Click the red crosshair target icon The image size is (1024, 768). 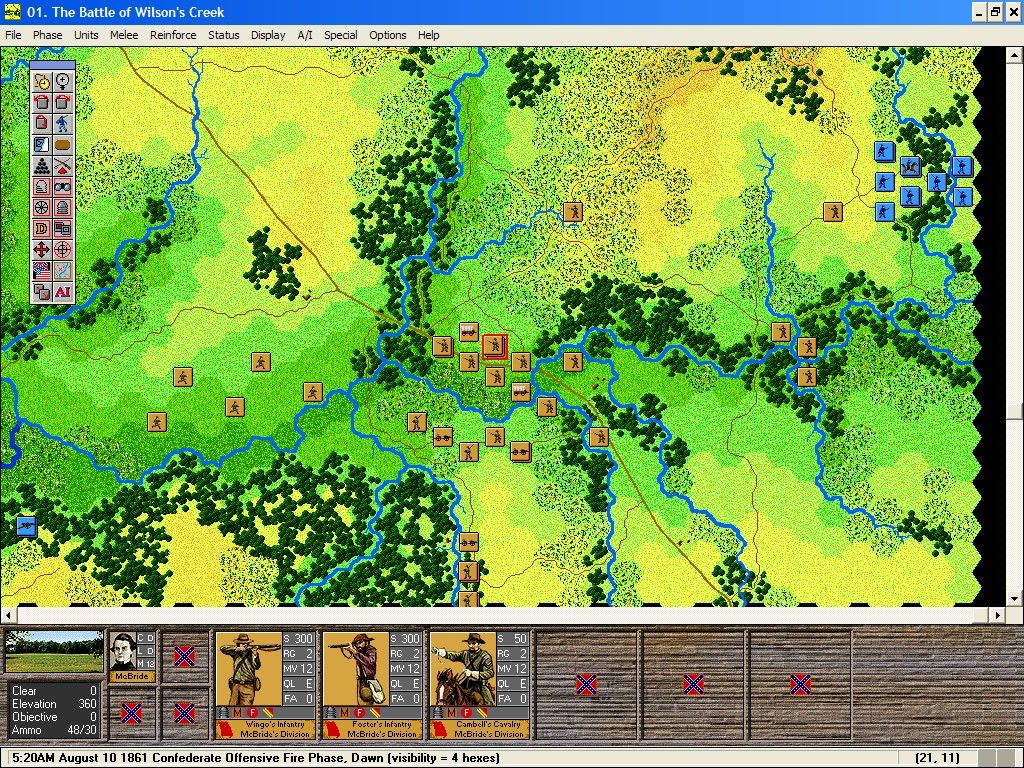pos(63,249)
